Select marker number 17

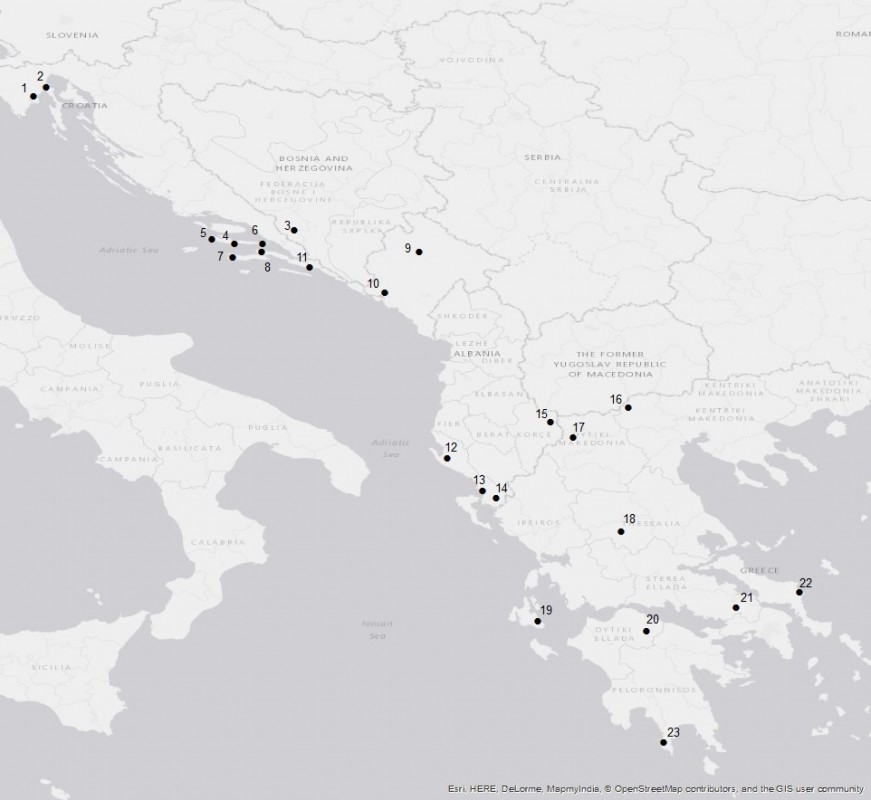tap(573, 437)
